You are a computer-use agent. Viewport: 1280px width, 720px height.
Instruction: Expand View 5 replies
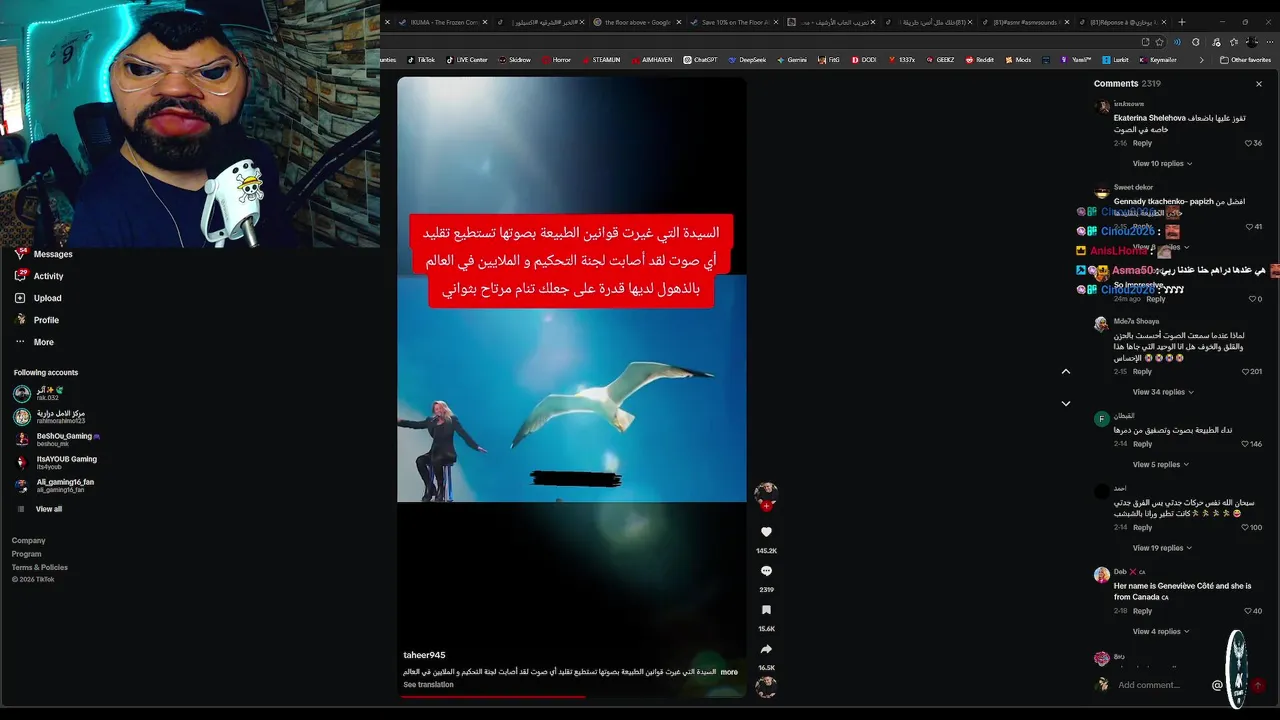pyautogui.click(x=1161, y=465)
